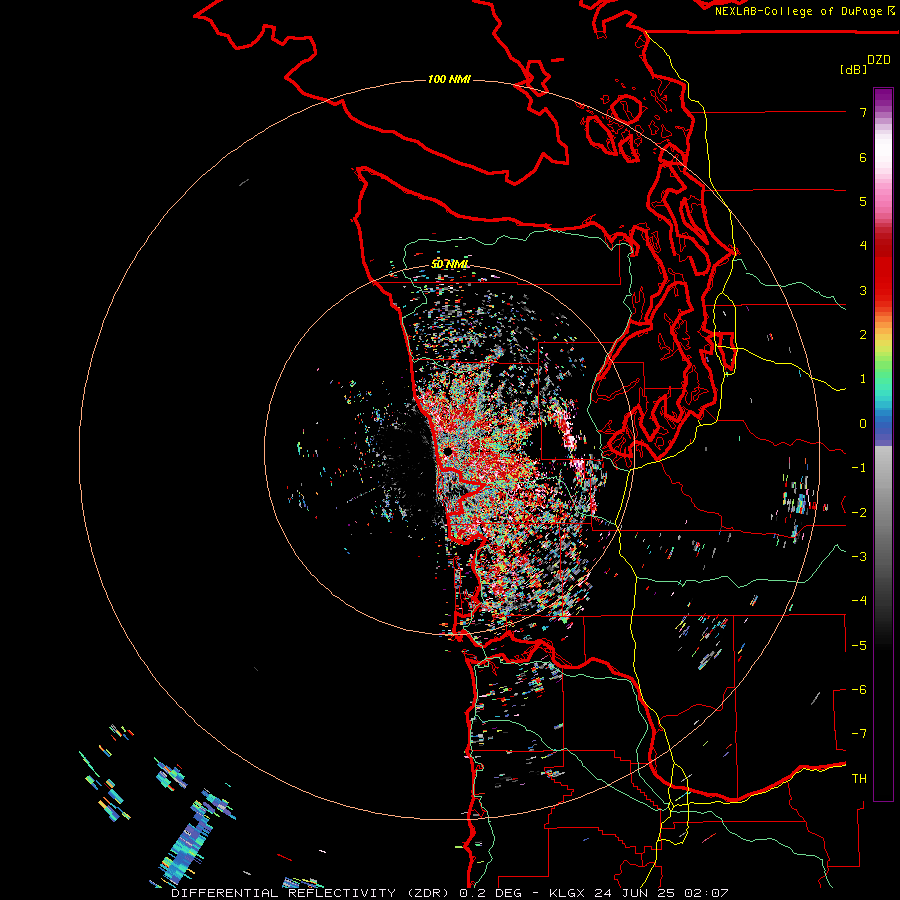
Task: Click the purple top of the color bar
Action: 883,98
